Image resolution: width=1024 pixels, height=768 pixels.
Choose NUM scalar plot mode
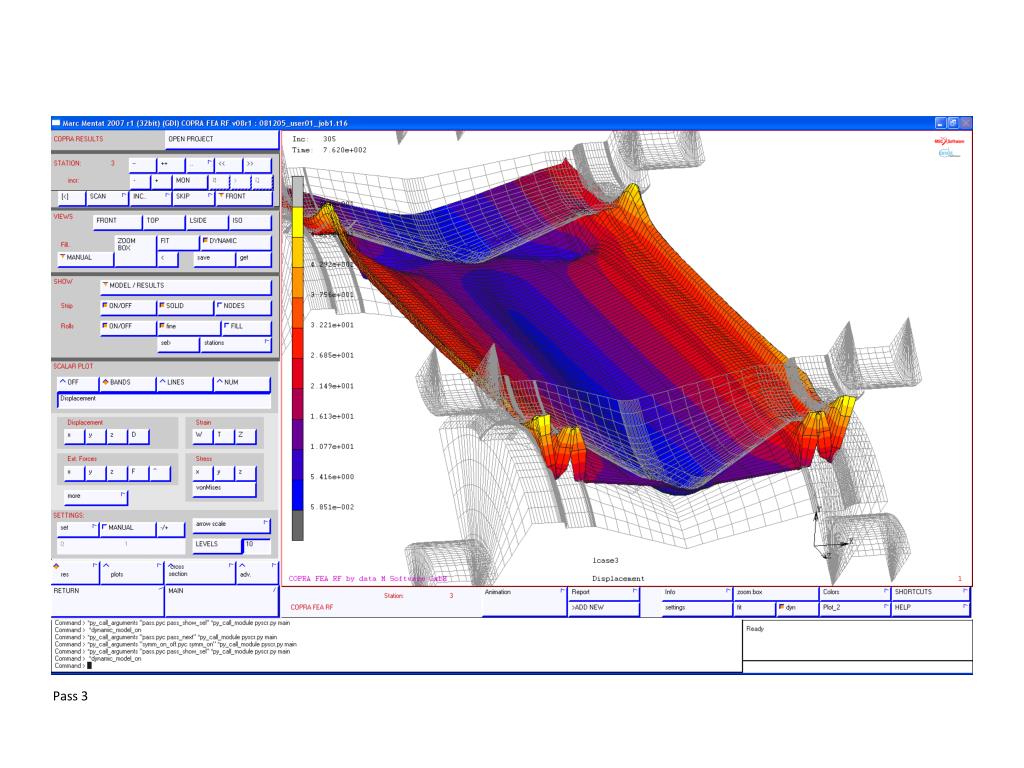pyautogui.click(x=242, y=383)
